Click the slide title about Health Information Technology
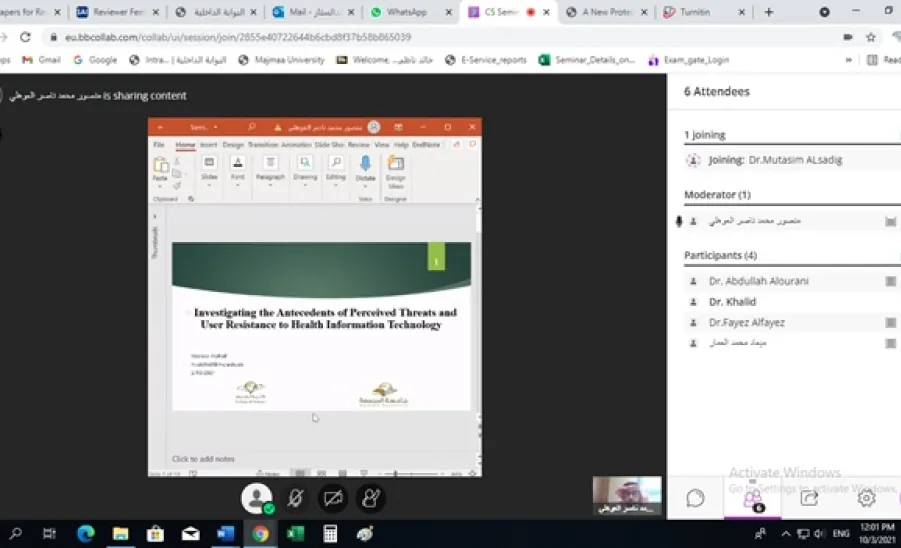Screen dimensions: 901x548 click(x=325, y=318)
